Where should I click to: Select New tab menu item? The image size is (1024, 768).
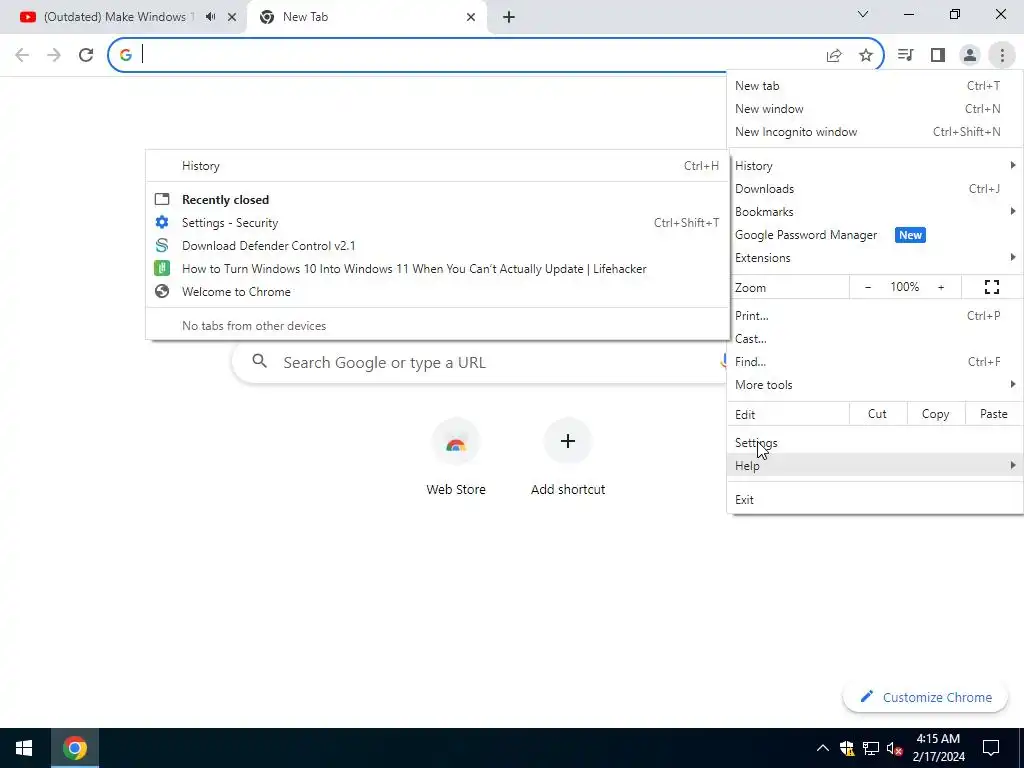[874, 86]
